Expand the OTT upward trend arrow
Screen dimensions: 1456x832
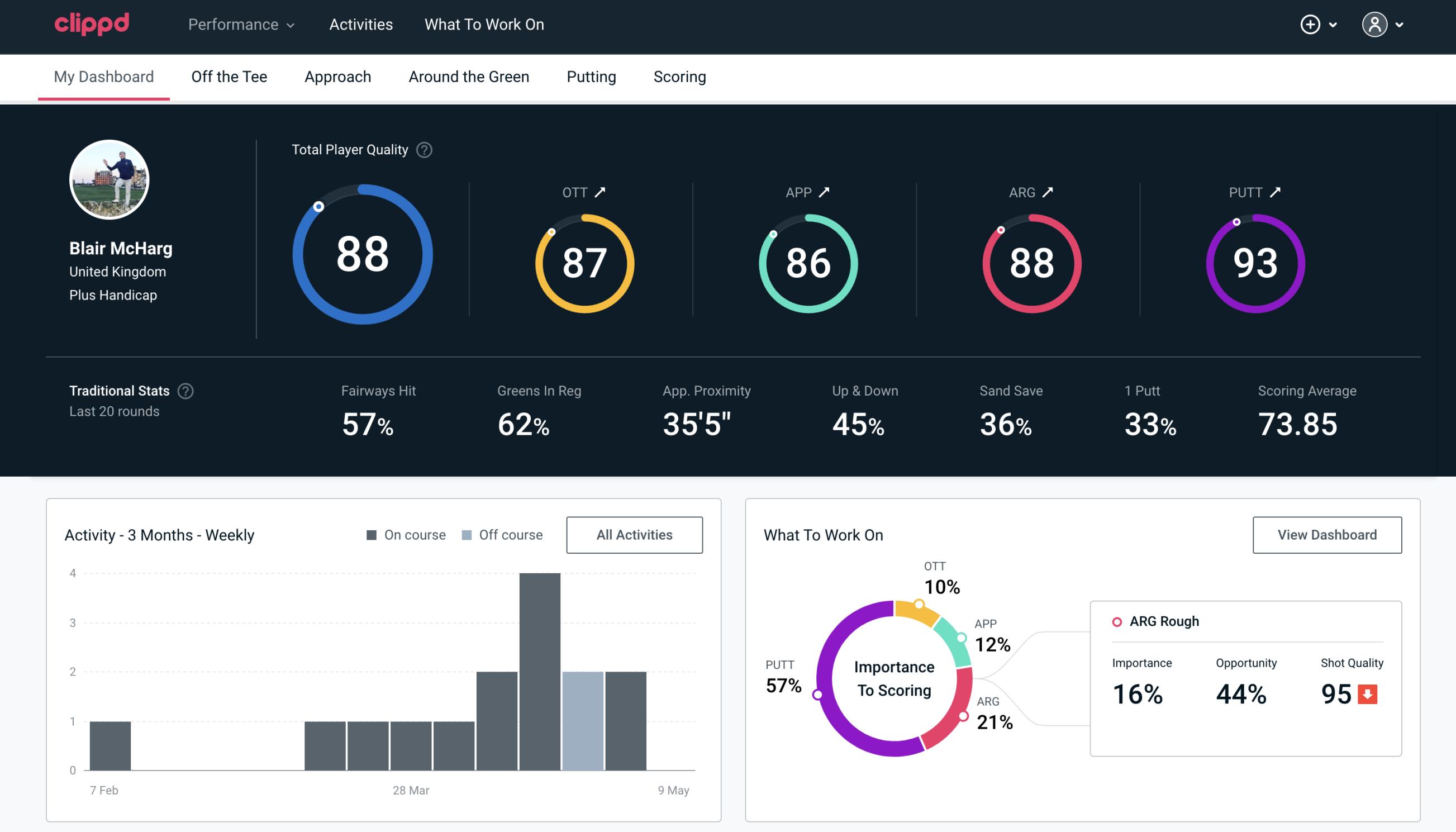point(600,192)
